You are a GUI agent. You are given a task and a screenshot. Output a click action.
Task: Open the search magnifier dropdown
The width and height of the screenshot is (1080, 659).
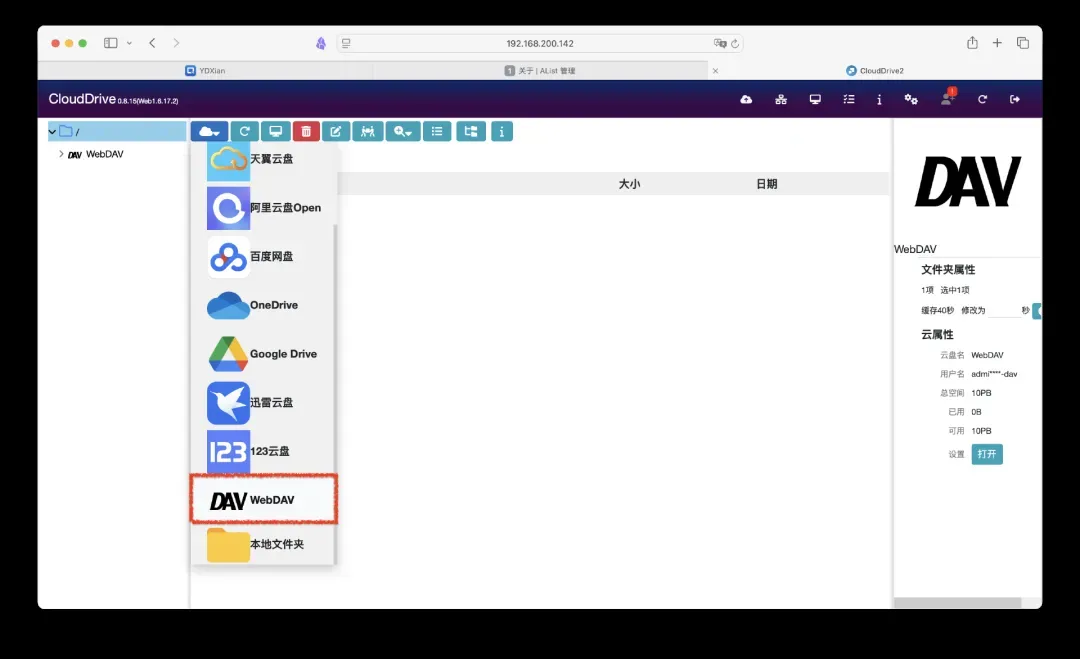[403, 131]
